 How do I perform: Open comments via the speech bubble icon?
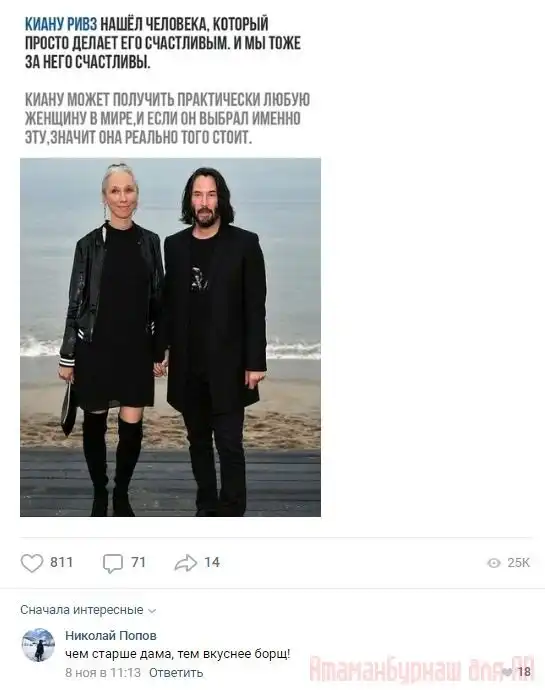tap(113, 563)
